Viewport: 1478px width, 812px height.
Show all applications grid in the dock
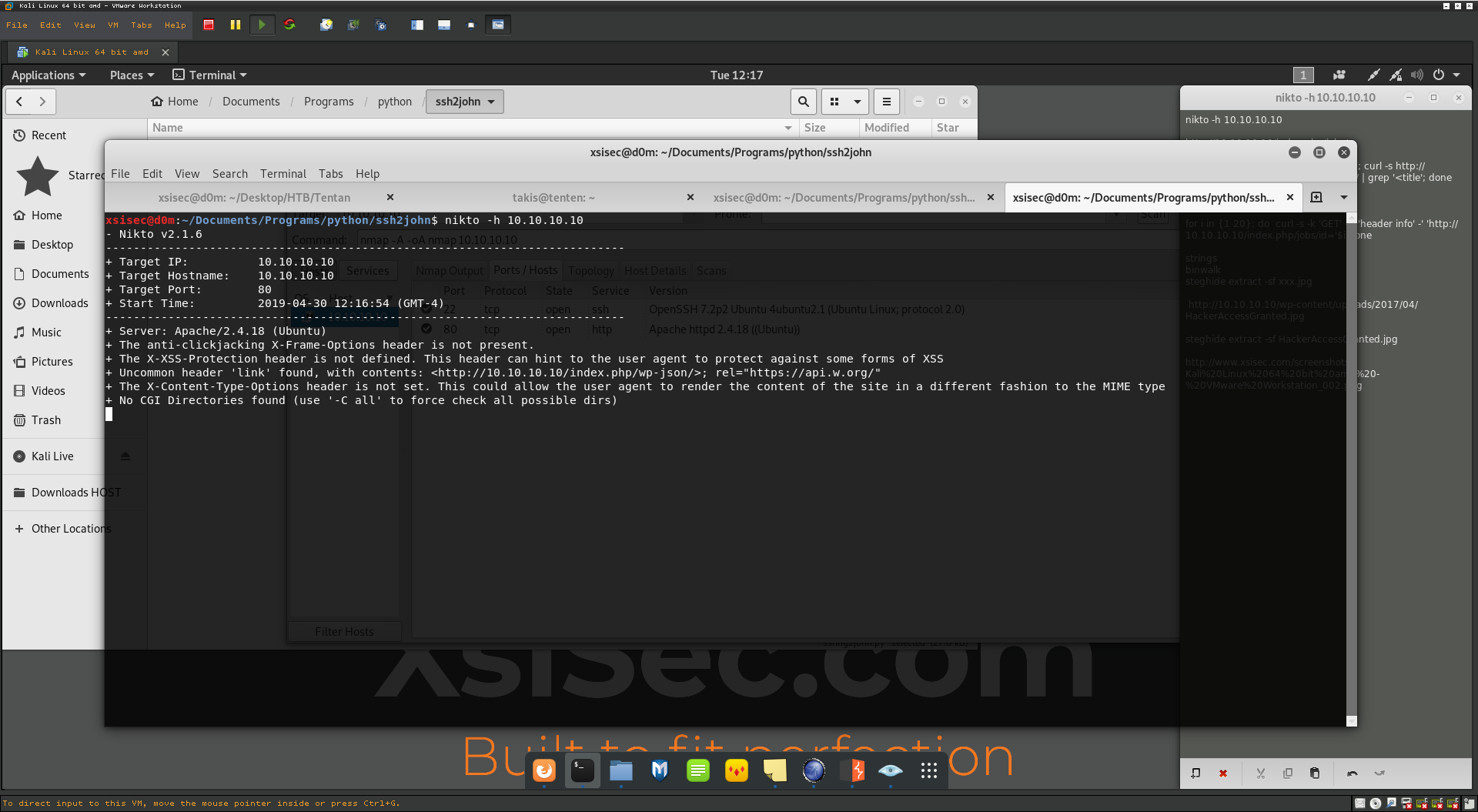[929, 770]
